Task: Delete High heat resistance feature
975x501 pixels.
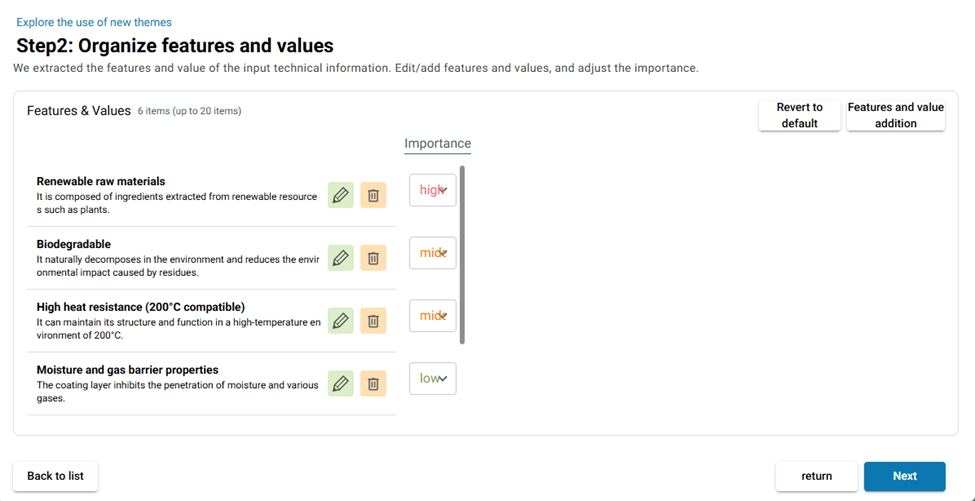Action: (373, 321)
